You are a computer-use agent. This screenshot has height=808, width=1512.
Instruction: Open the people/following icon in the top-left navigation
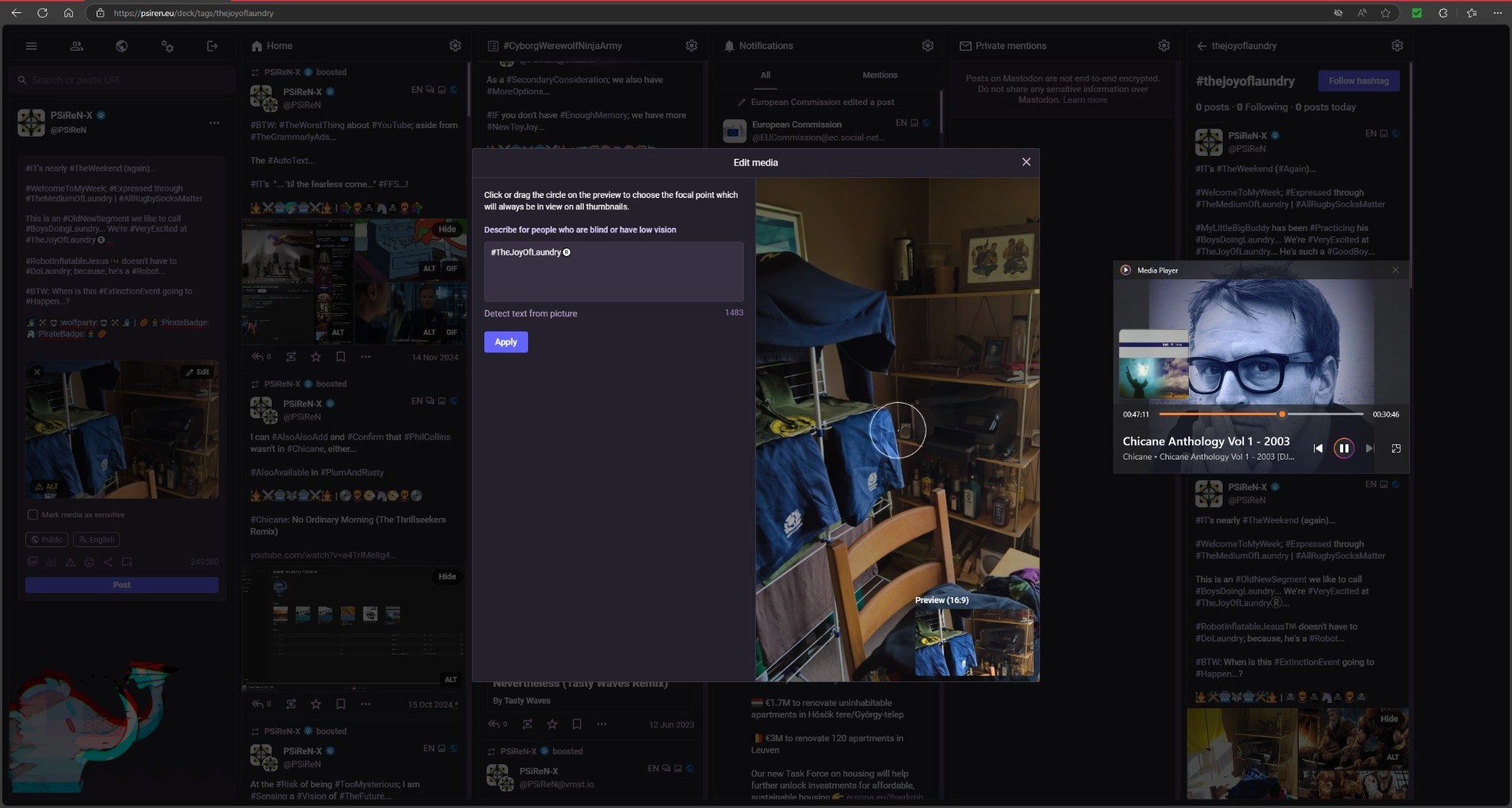pyautogui.click(x=77, y=46)
